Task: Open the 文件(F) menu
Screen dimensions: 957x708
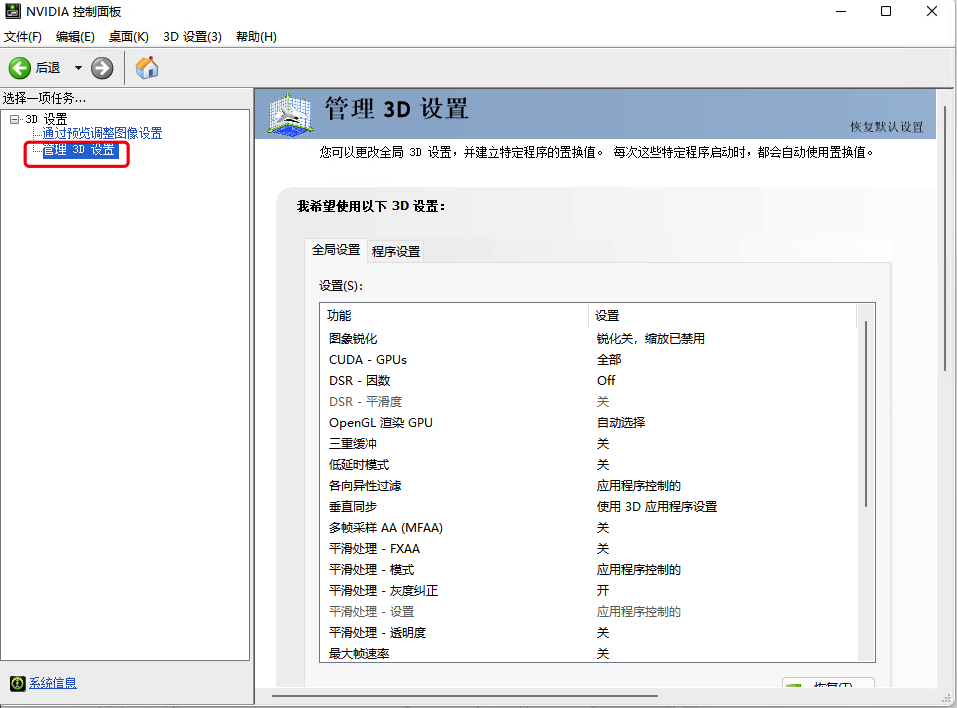Action: (23, 37)
